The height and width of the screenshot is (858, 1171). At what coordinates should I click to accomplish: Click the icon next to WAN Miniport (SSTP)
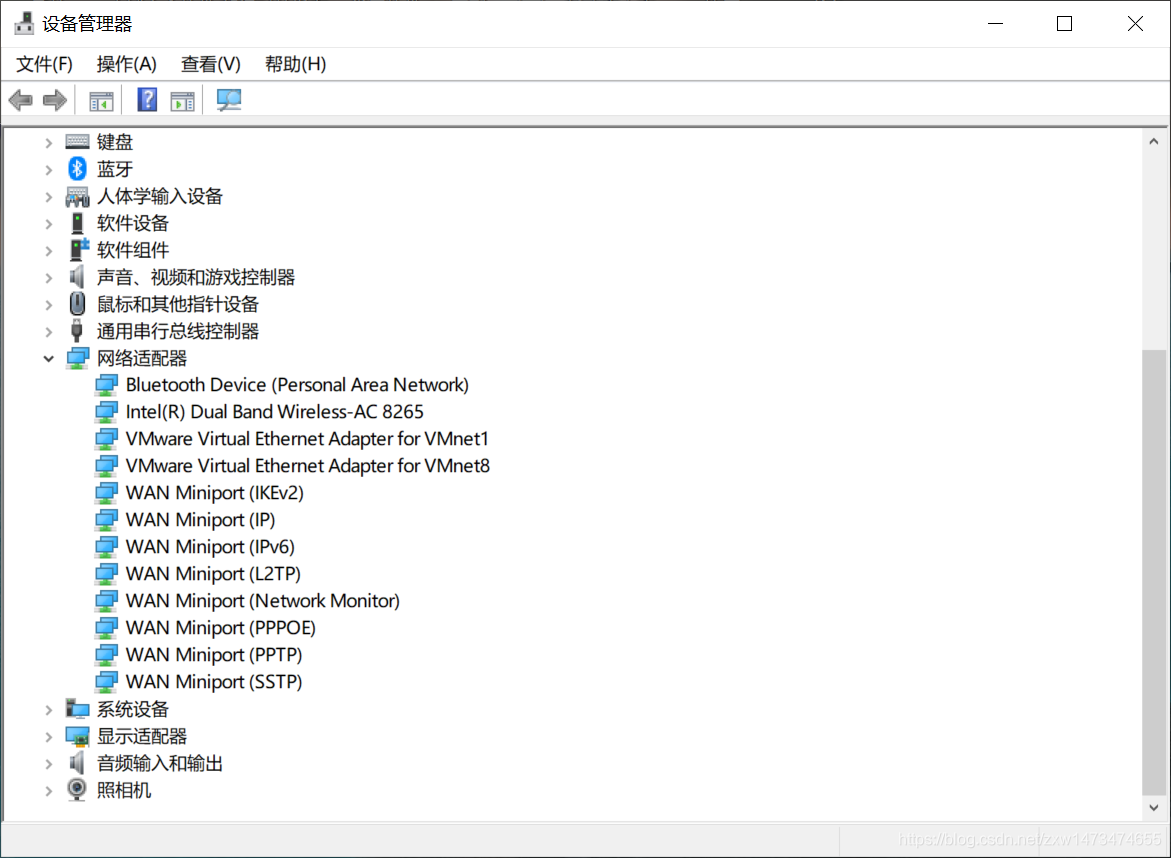click(106, 681)
